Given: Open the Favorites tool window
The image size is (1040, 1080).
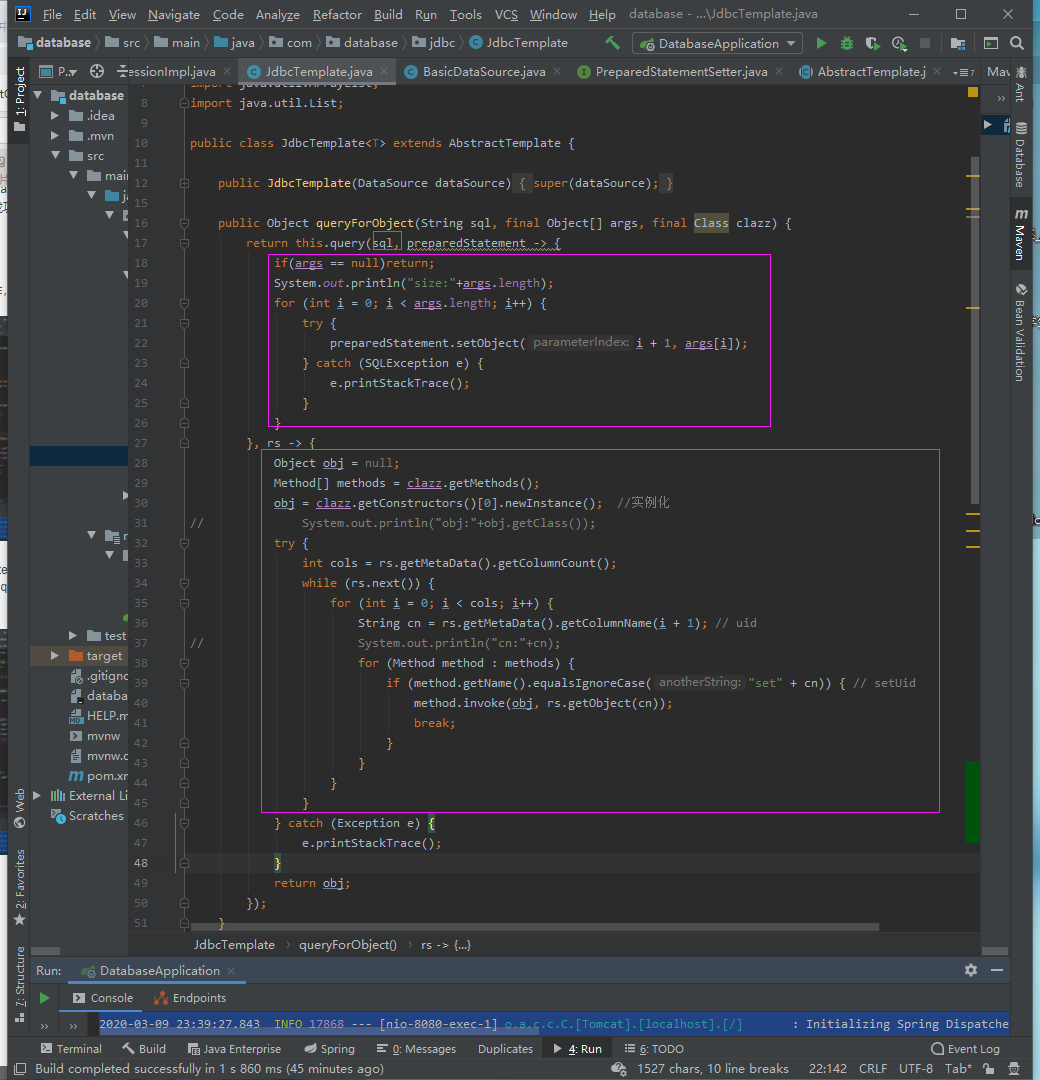Looking at the screenshot, I should (x=20, y=887).
